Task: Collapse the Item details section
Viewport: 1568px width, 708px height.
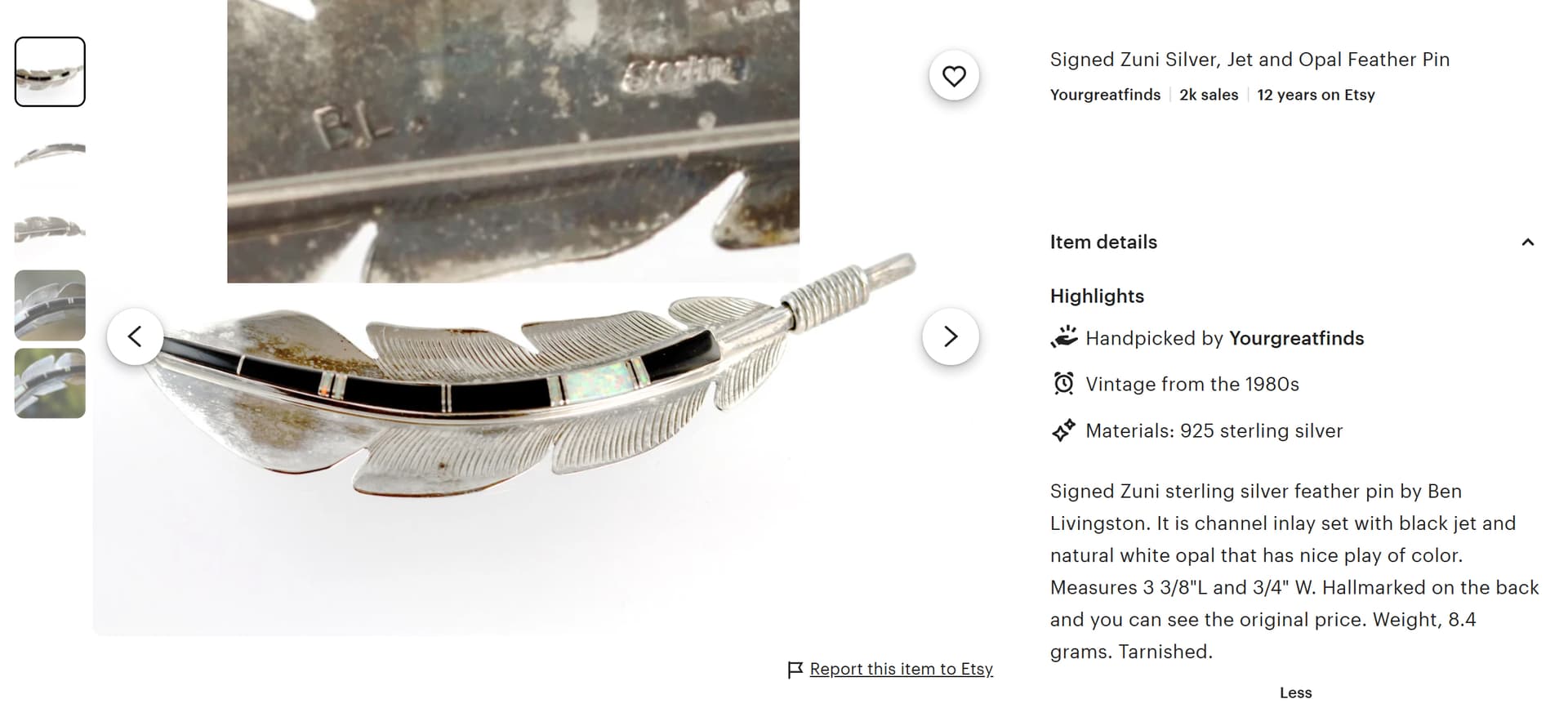Action: pyautogui.click(x=1527, y=243)
